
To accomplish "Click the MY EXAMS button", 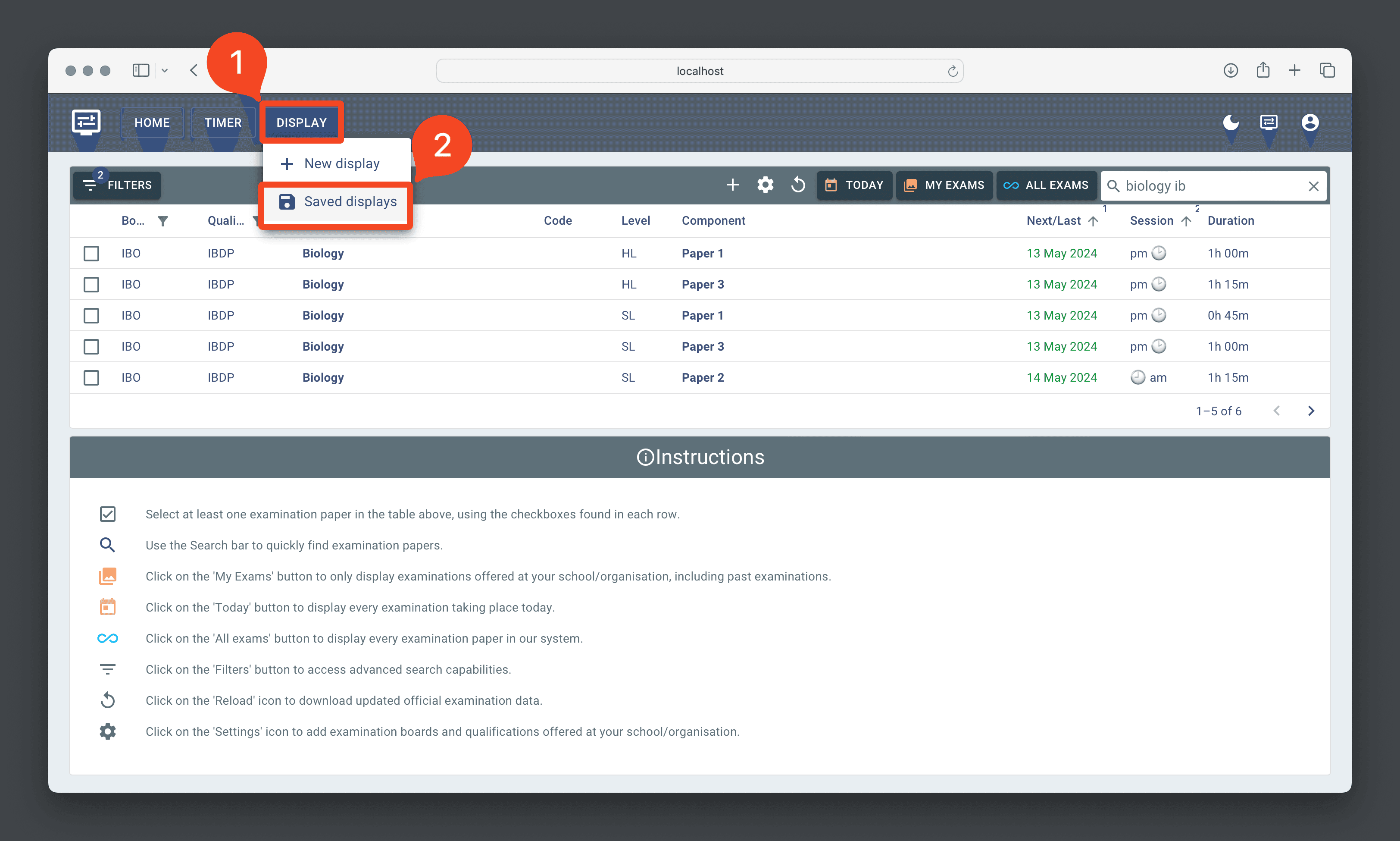I will [944, 185].
